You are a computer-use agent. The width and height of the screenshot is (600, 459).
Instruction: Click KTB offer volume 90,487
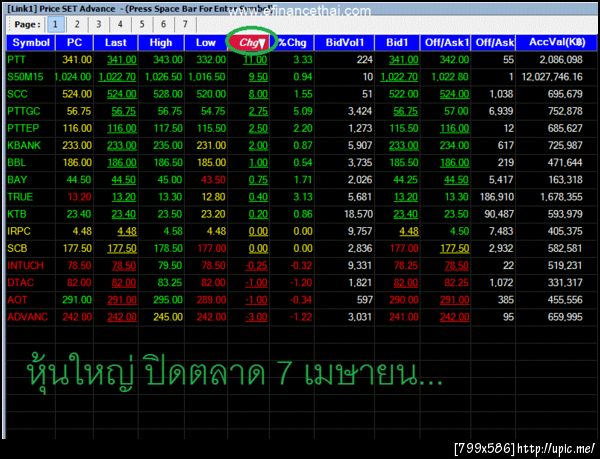coord(499,214)
